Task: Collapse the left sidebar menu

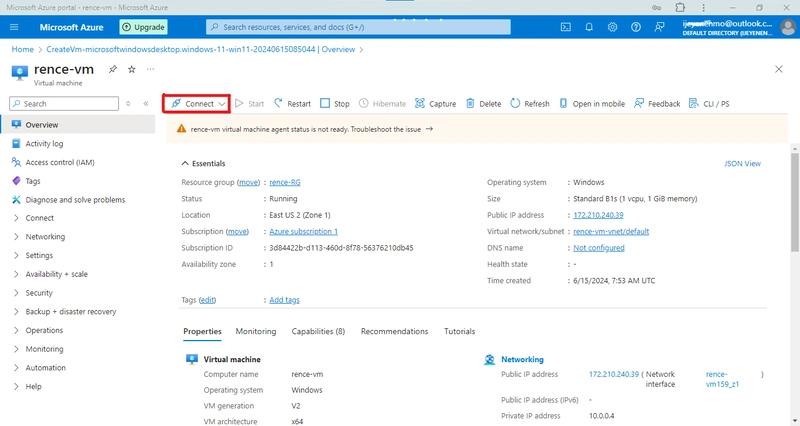Action: point(146,104)
